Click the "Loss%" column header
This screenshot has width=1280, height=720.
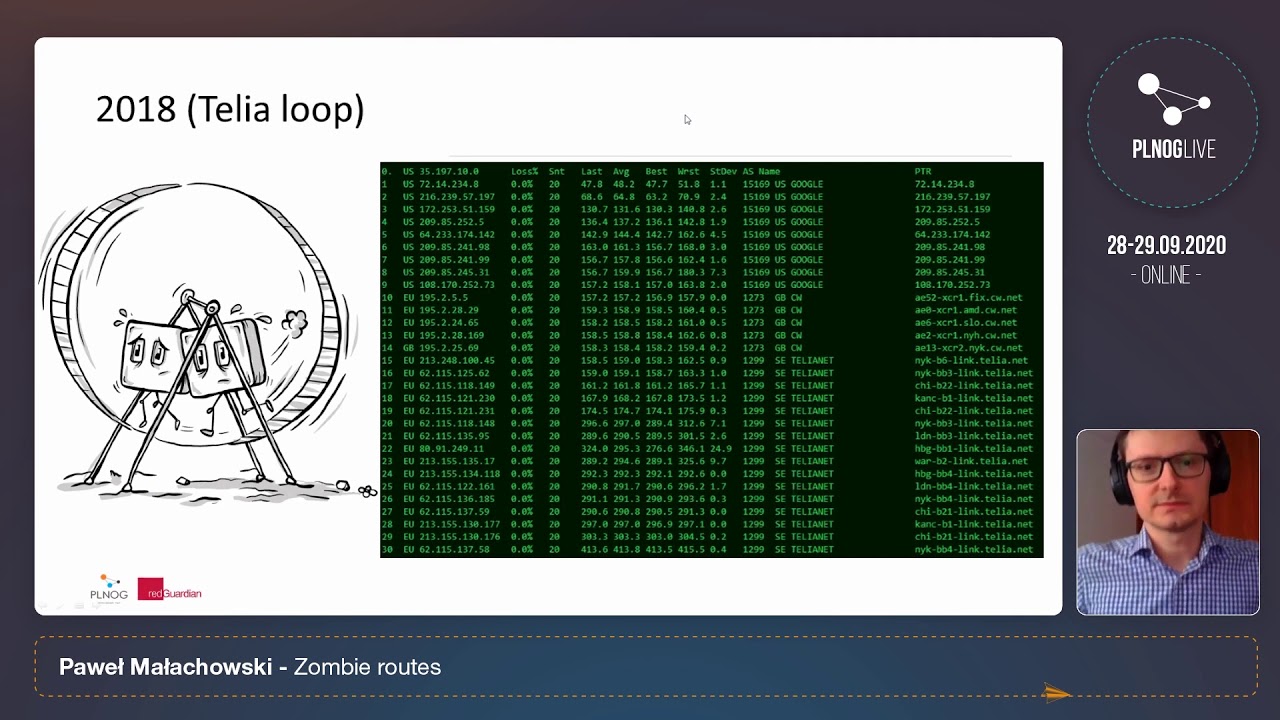click(x=525, y=172)
